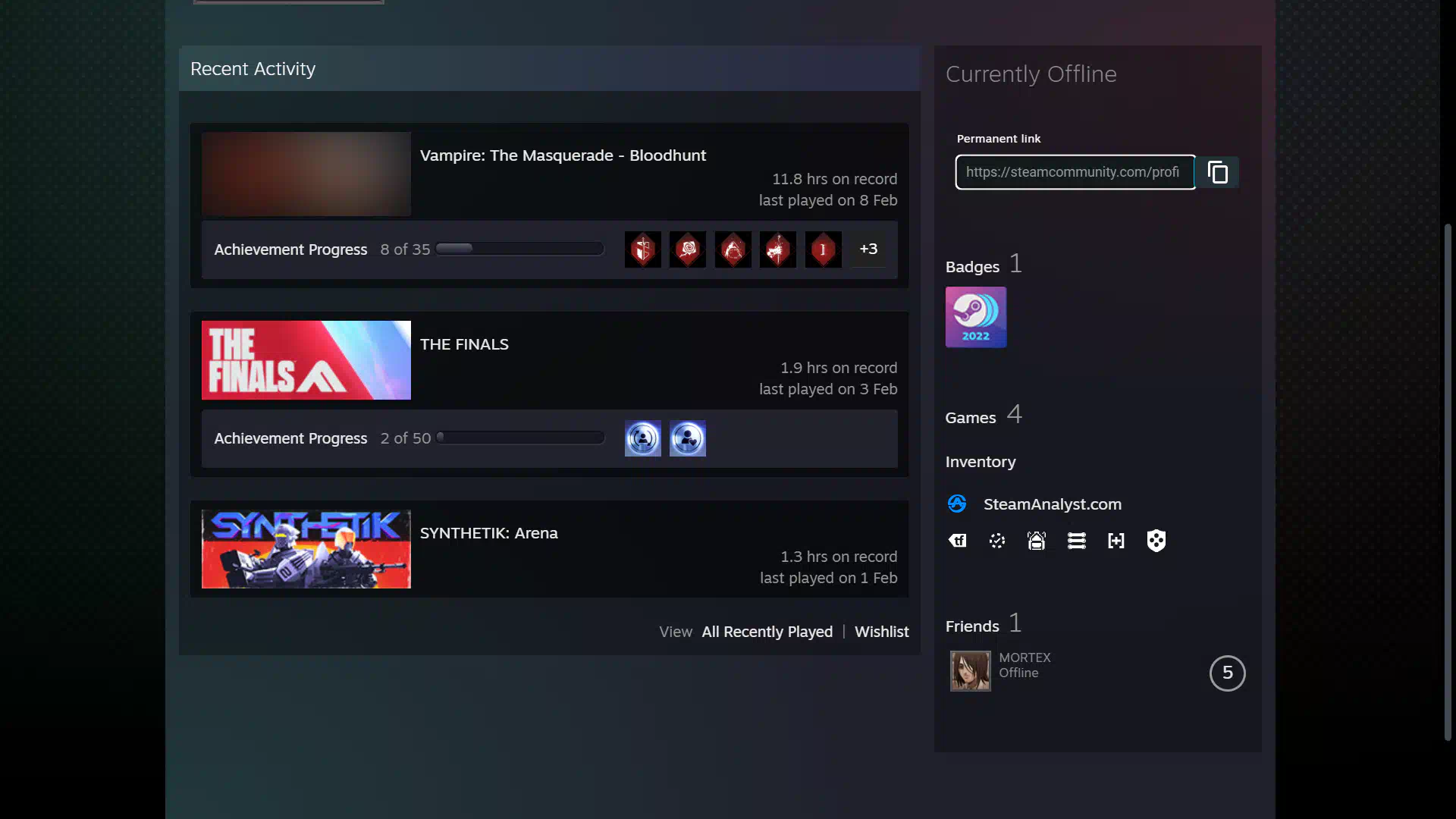Click MORTEX level 5 badge circle
1456x819 pixels.
click(1227, 673)
